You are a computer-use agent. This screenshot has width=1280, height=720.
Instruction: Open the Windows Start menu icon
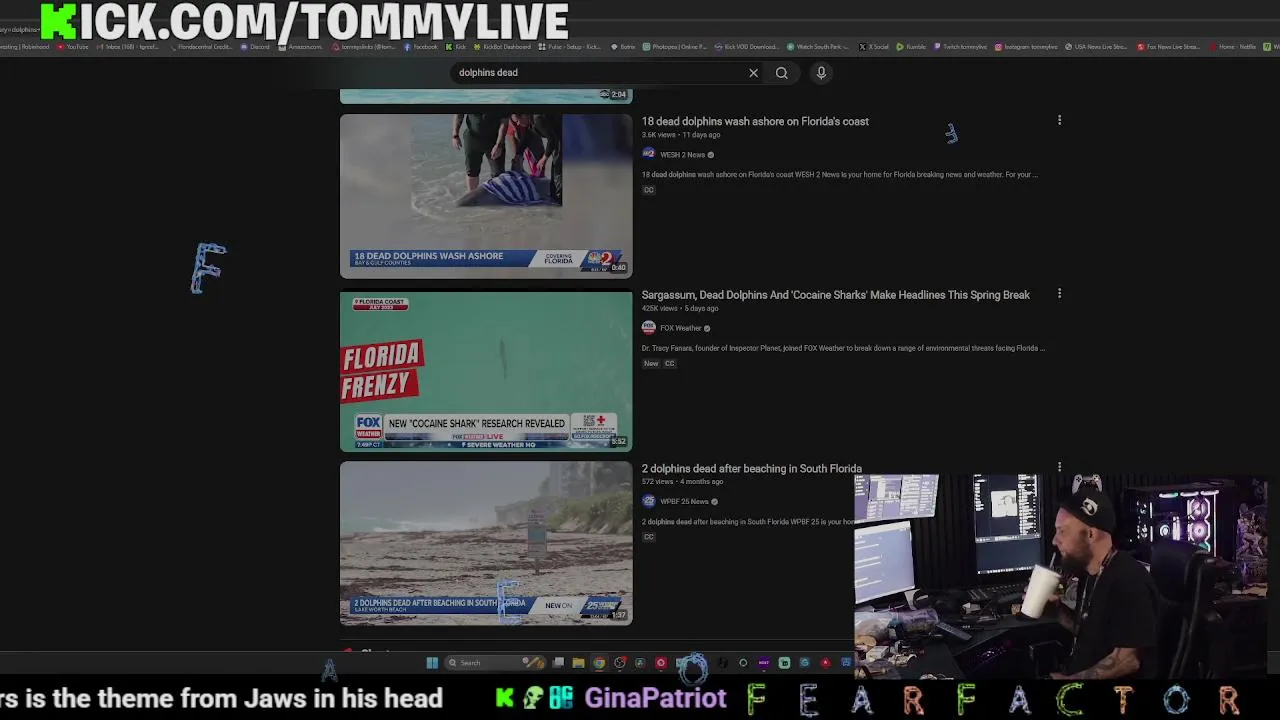coord(432,662)
